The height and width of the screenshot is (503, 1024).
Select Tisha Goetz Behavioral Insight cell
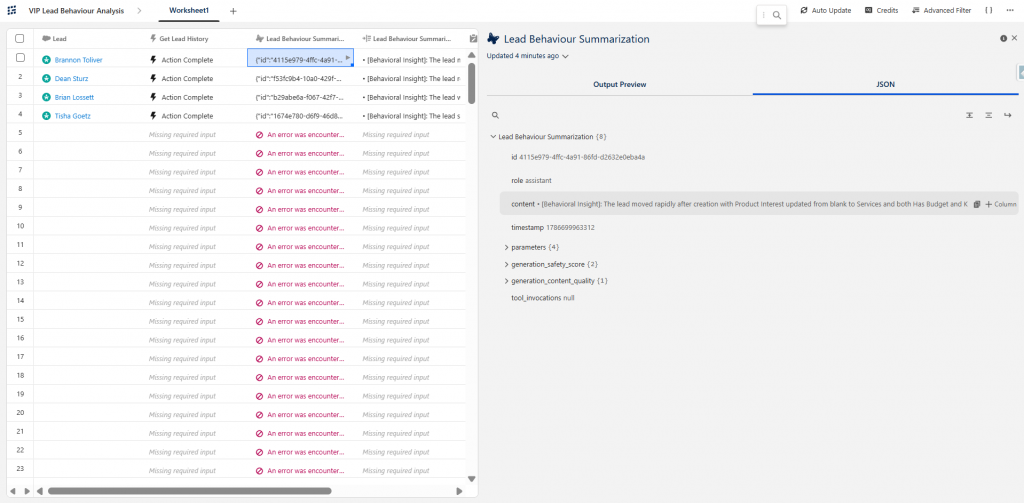point(411,116)
